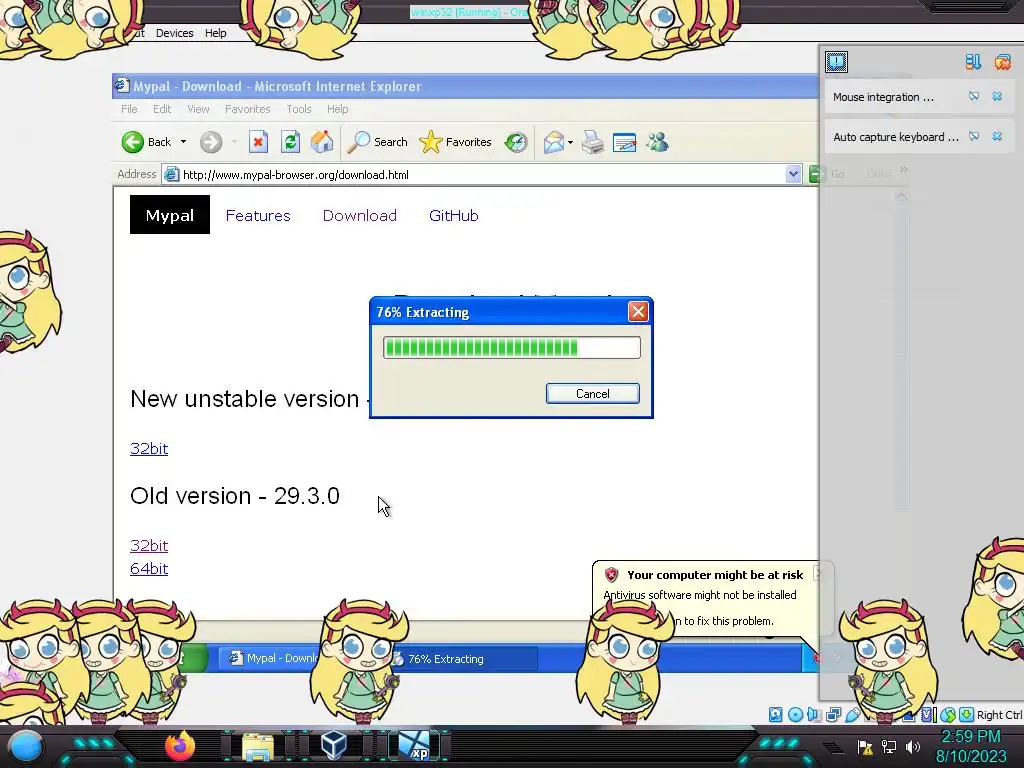The image size is (1024, 768).
Task: Click the VirtualBox cube taskbar icon
Action: tap(334, 746)
